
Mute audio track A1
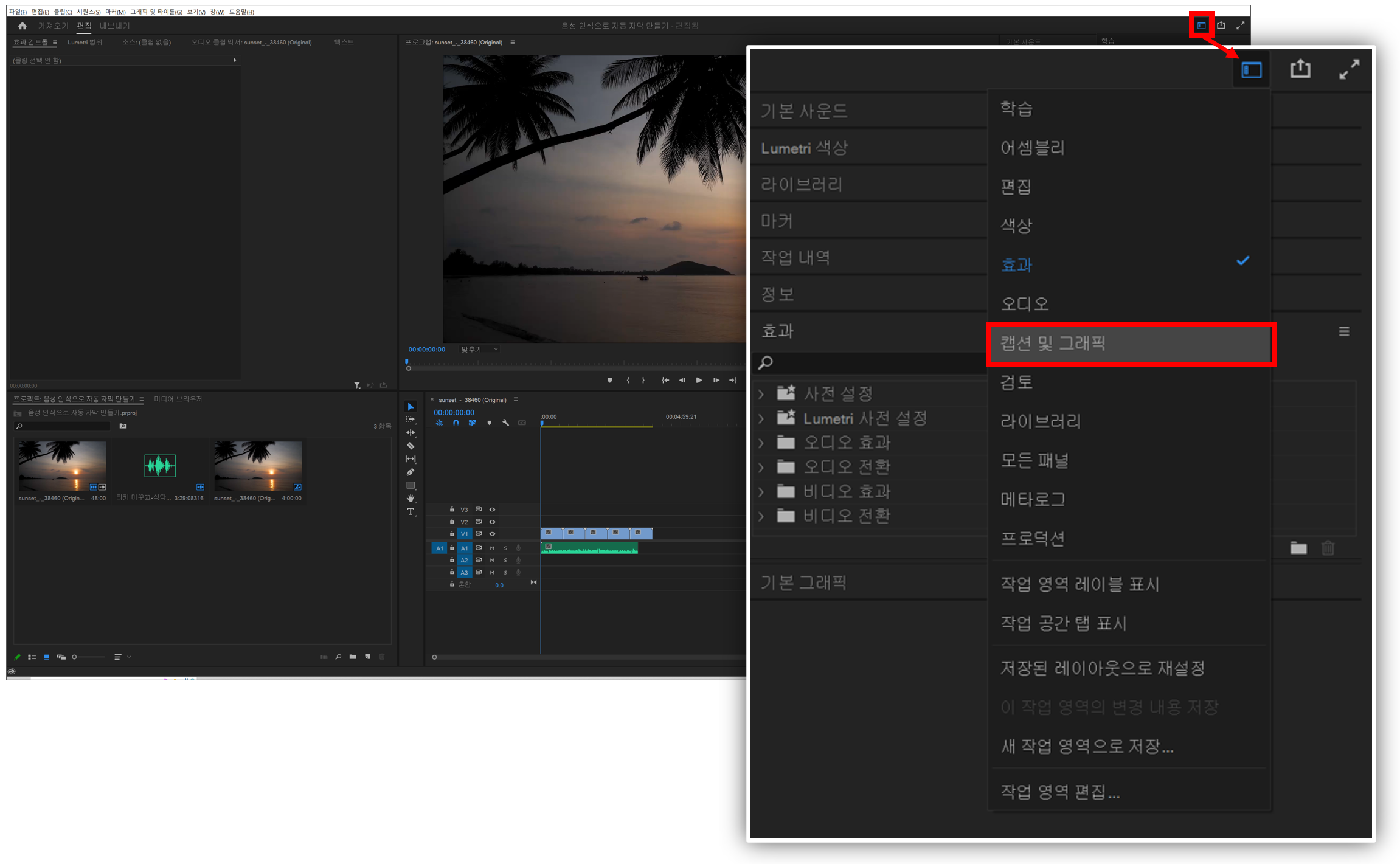492,548
